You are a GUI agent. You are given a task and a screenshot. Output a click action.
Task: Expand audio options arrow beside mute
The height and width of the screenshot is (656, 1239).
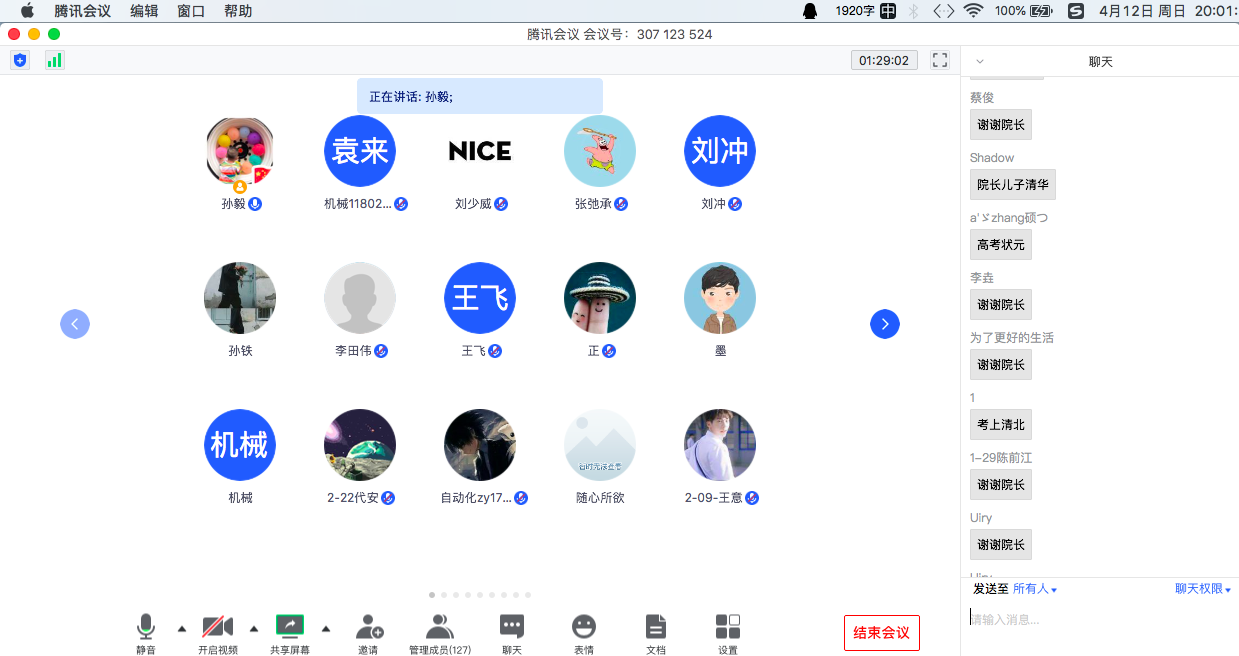click(x=182, y=628)
